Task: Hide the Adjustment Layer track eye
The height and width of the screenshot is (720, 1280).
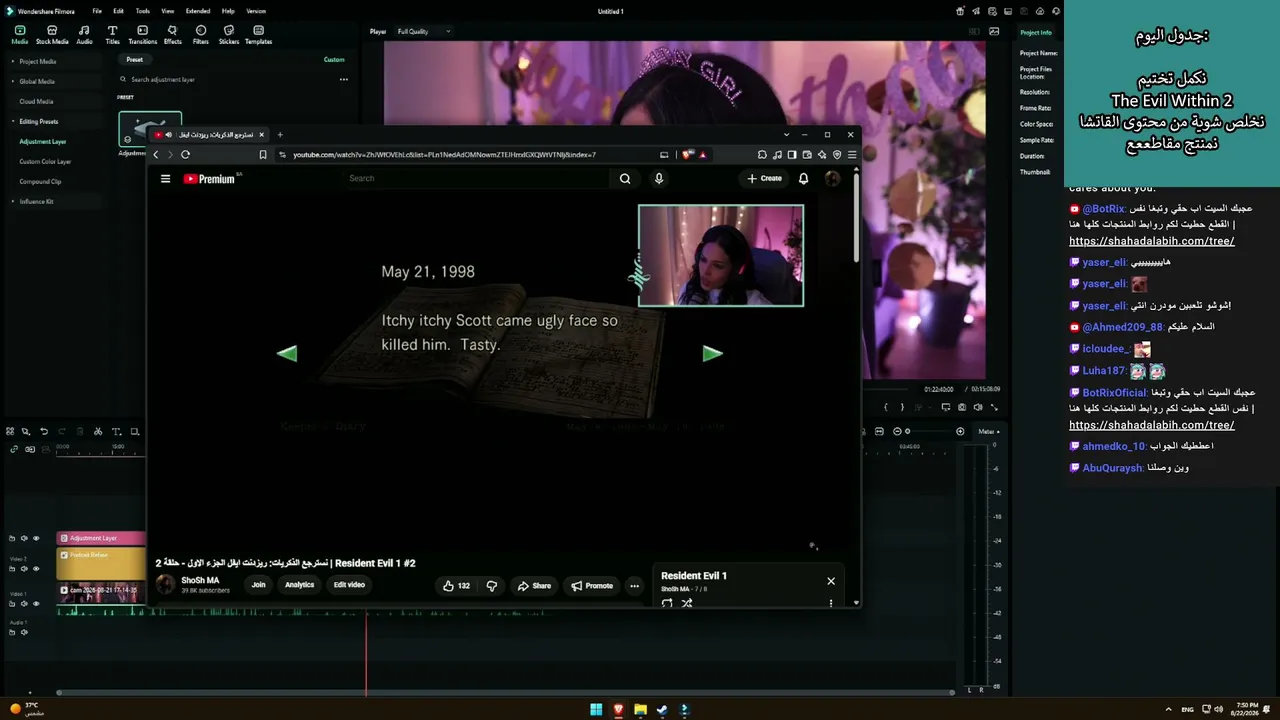Action: [36, 538]
